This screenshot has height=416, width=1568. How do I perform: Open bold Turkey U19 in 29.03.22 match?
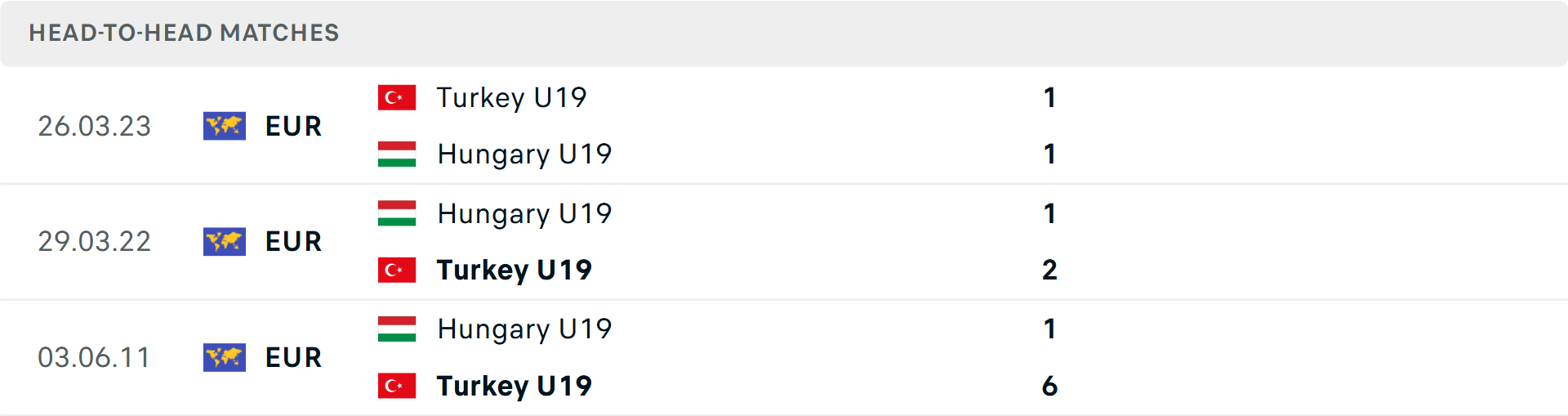click(x=514, y=271)
